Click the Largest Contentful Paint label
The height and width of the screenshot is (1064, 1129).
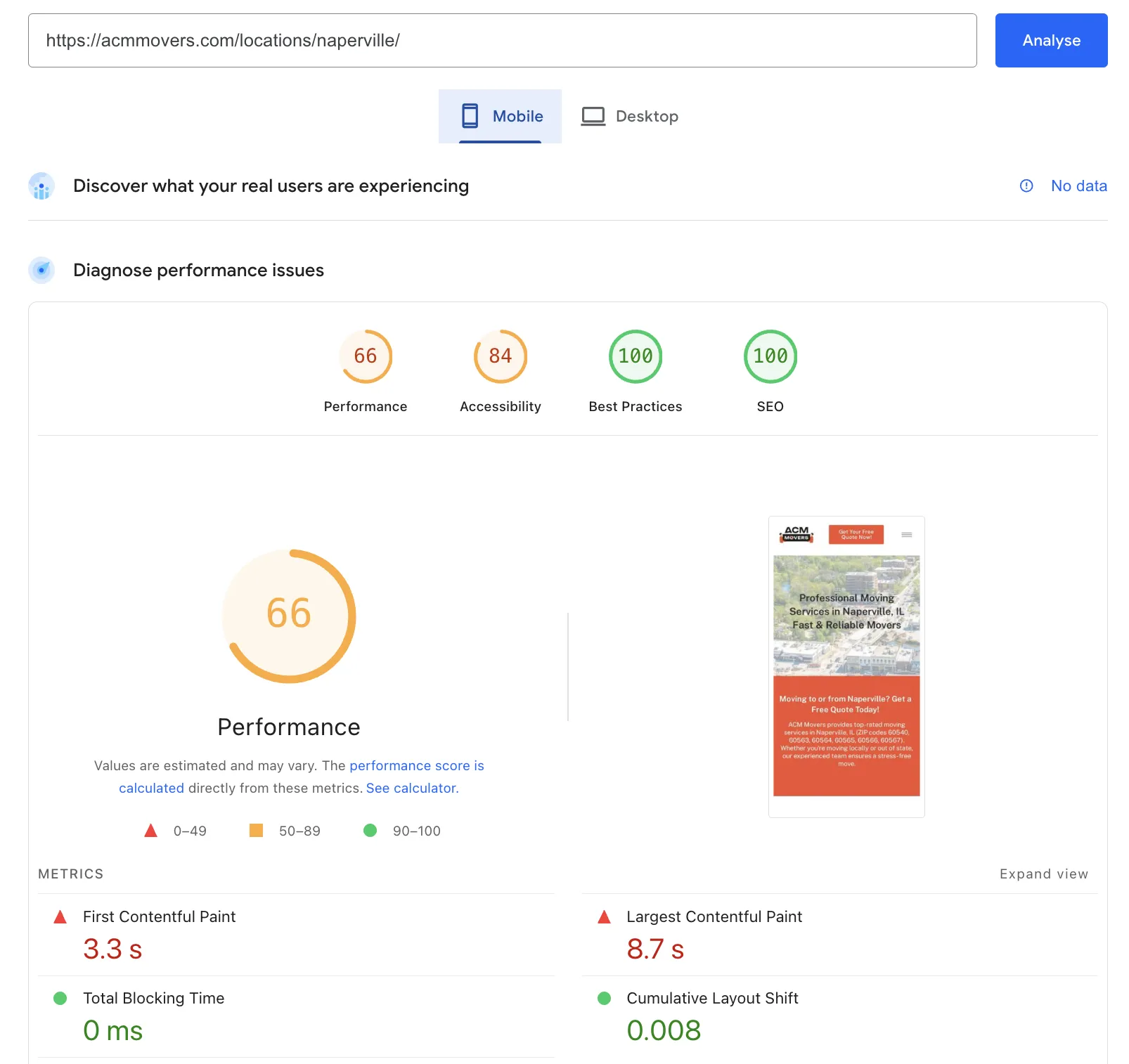(714, 916)
